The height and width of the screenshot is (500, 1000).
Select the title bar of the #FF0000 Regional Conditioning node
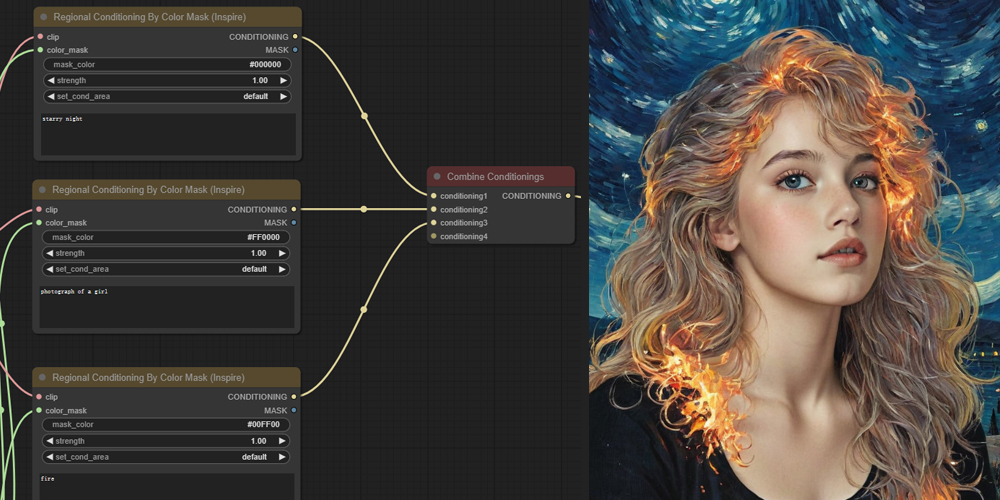tap(166, 189)
